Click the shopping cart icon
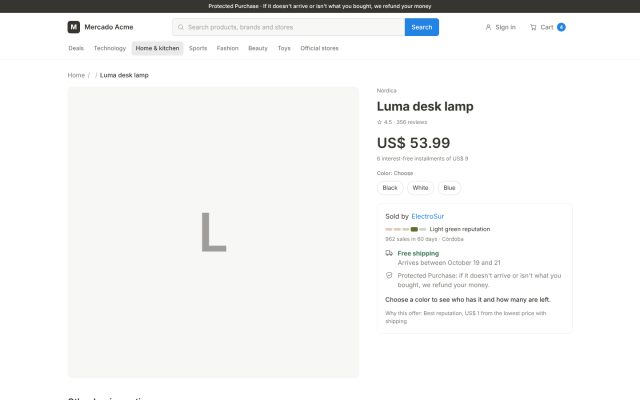Screen dimensions: 640x400 533,27
